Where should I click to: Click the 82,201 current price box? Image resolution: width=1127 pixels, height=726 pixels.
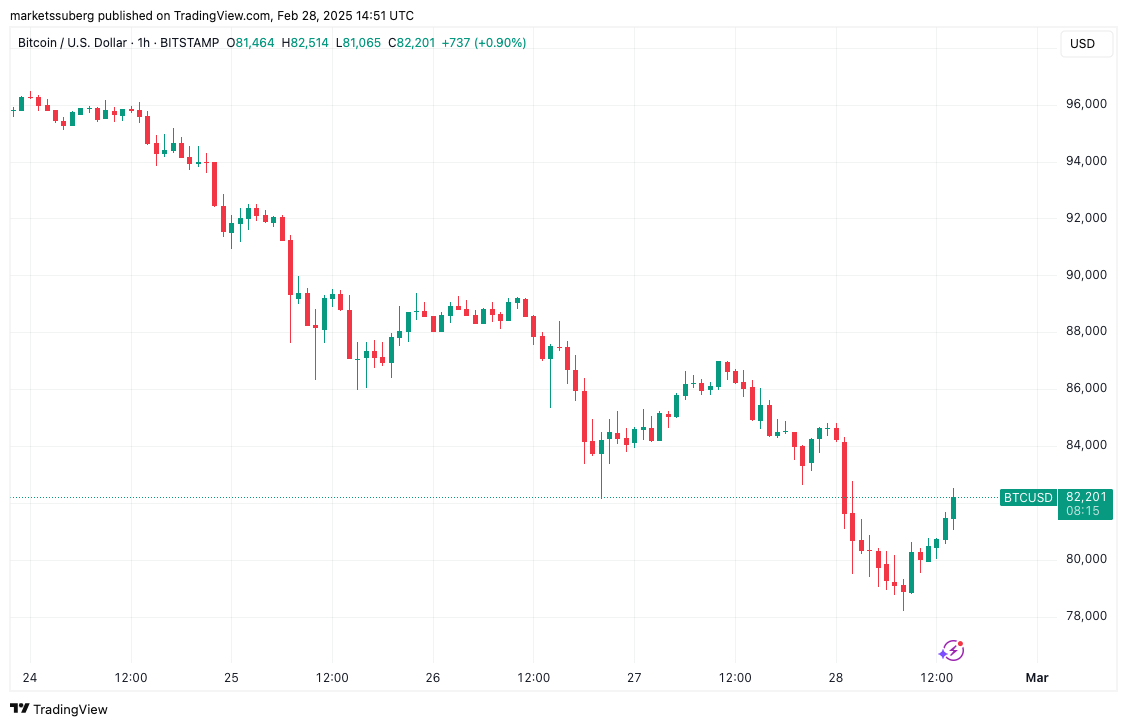tap(1085, 504)
